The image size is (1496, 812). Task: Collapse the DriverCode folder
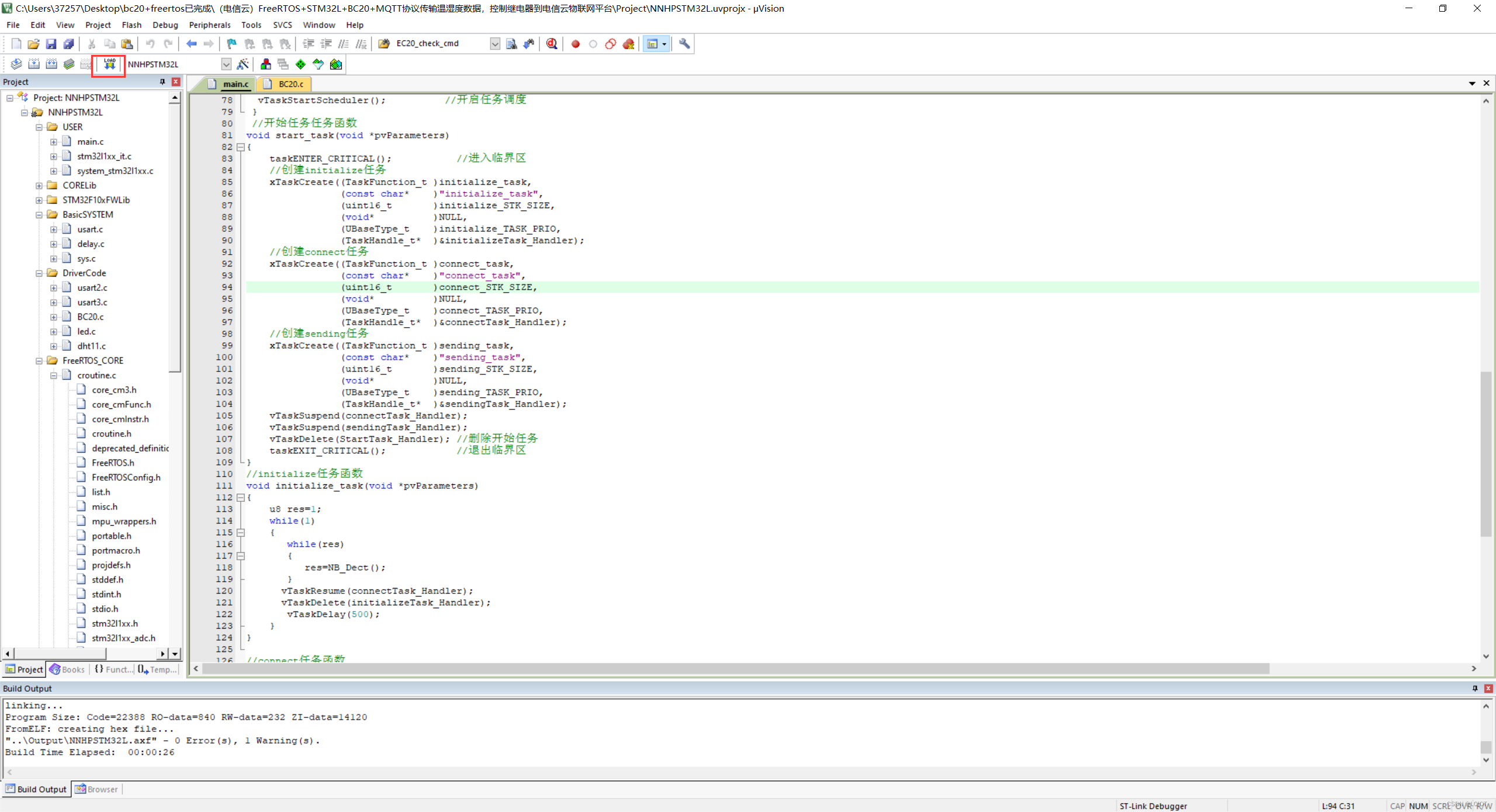39,273
